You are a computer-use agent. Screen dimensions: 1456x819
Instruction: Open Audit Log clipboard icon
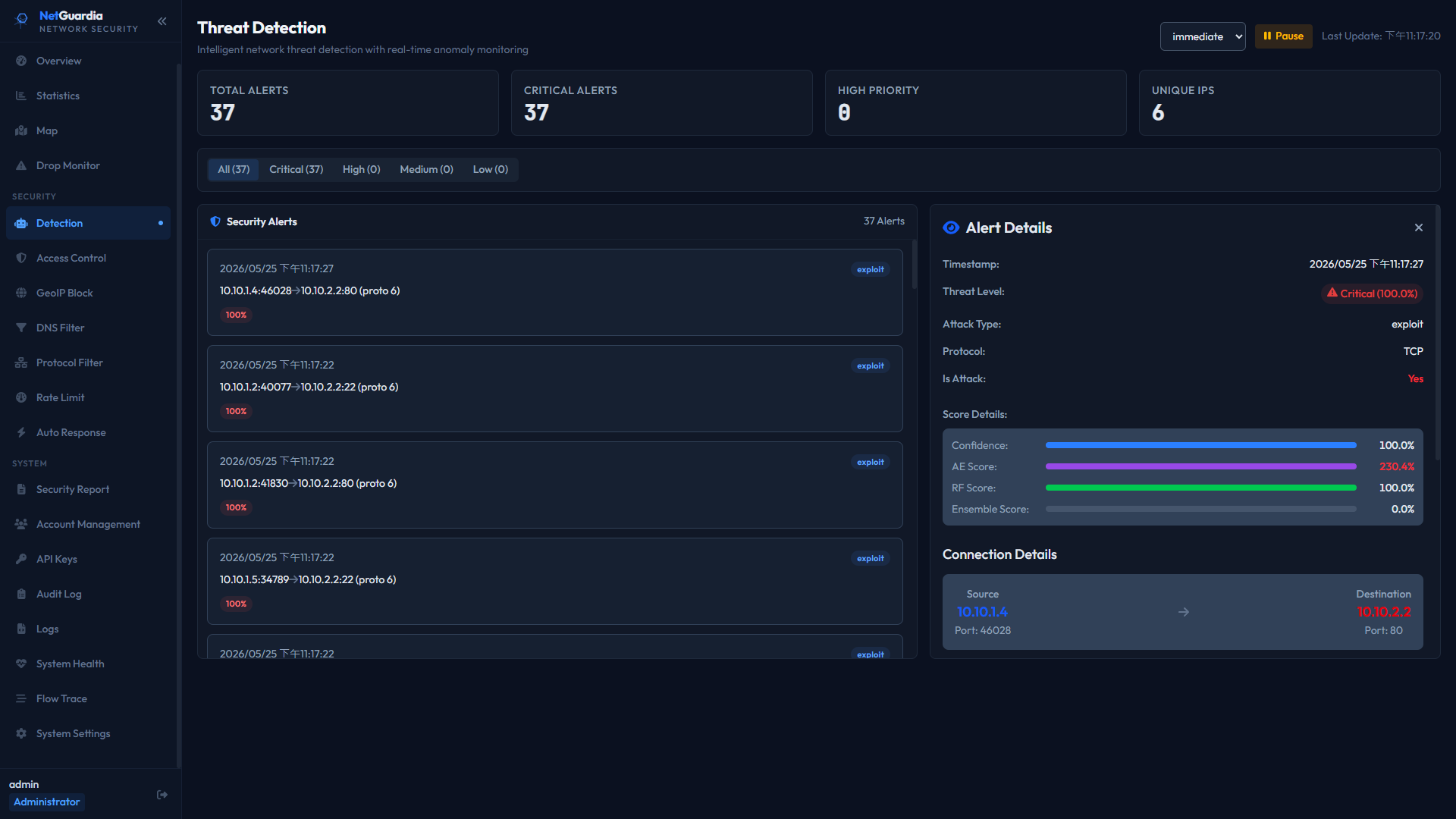21,594
